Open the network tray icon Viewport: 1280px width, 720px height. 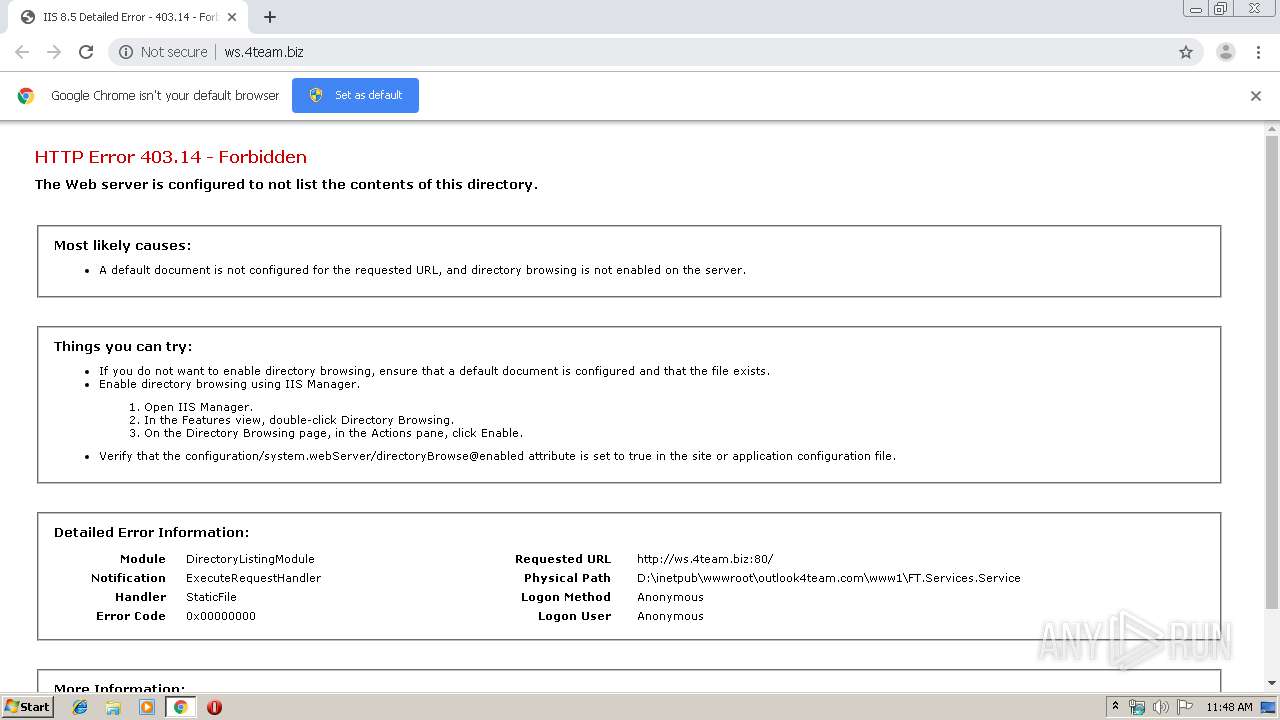click(1137, 707)
